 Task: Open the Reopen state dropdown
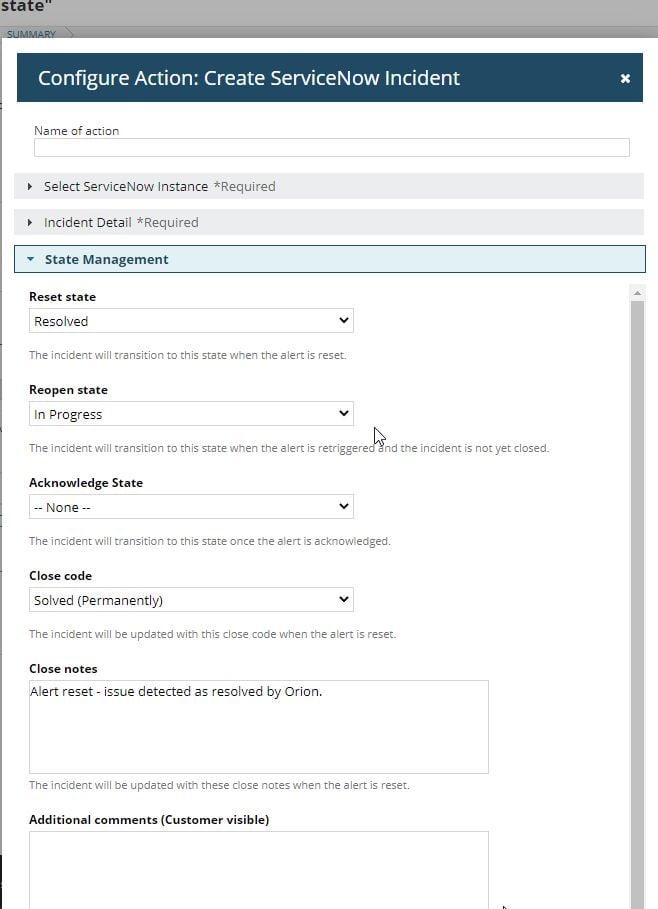point(191,414)
